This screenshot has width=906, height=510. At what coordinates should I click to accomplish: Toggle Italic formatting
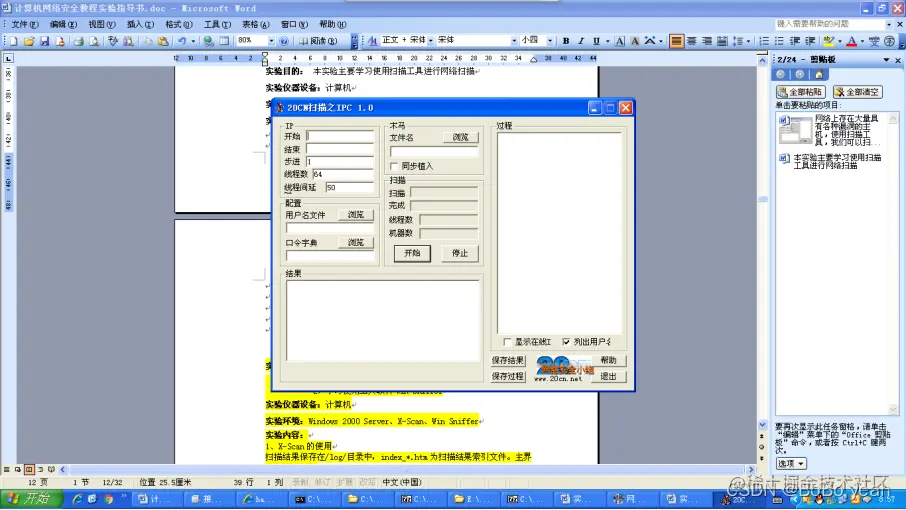point(581,40)
